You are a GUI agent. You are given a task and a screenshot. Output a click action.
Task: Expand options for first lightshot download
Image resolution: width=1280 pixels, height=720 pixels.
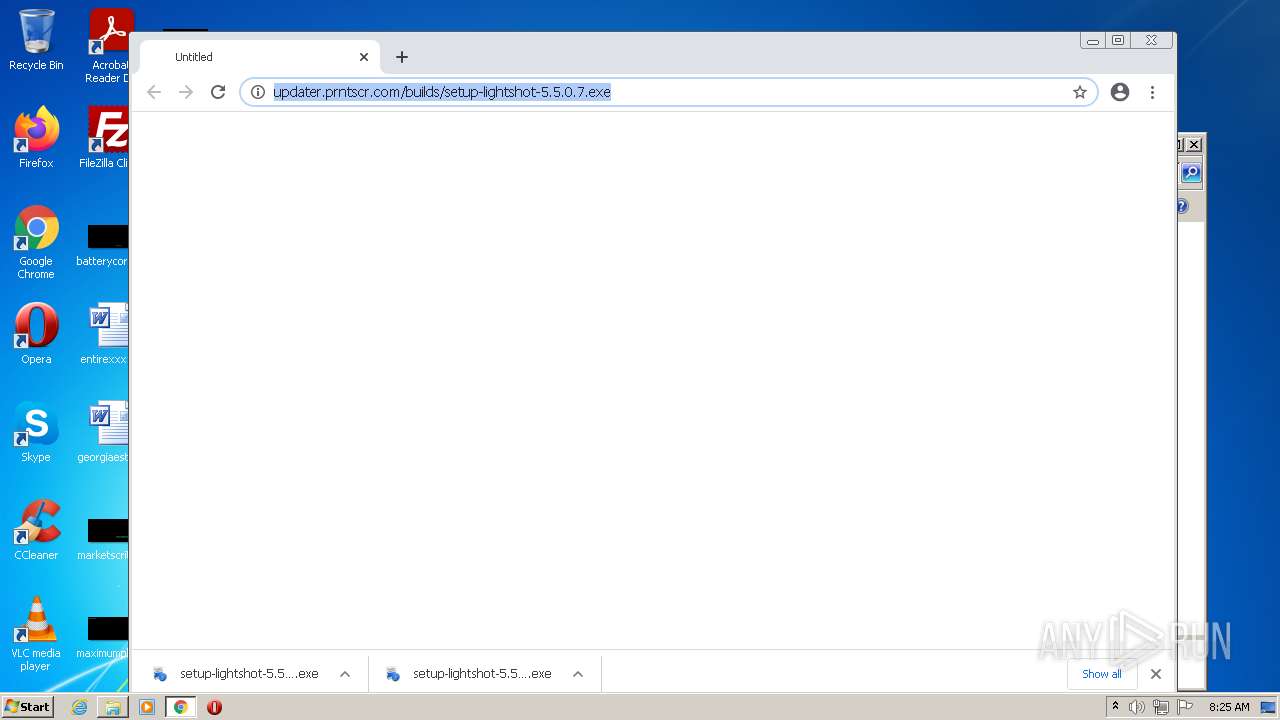[345, 674]
